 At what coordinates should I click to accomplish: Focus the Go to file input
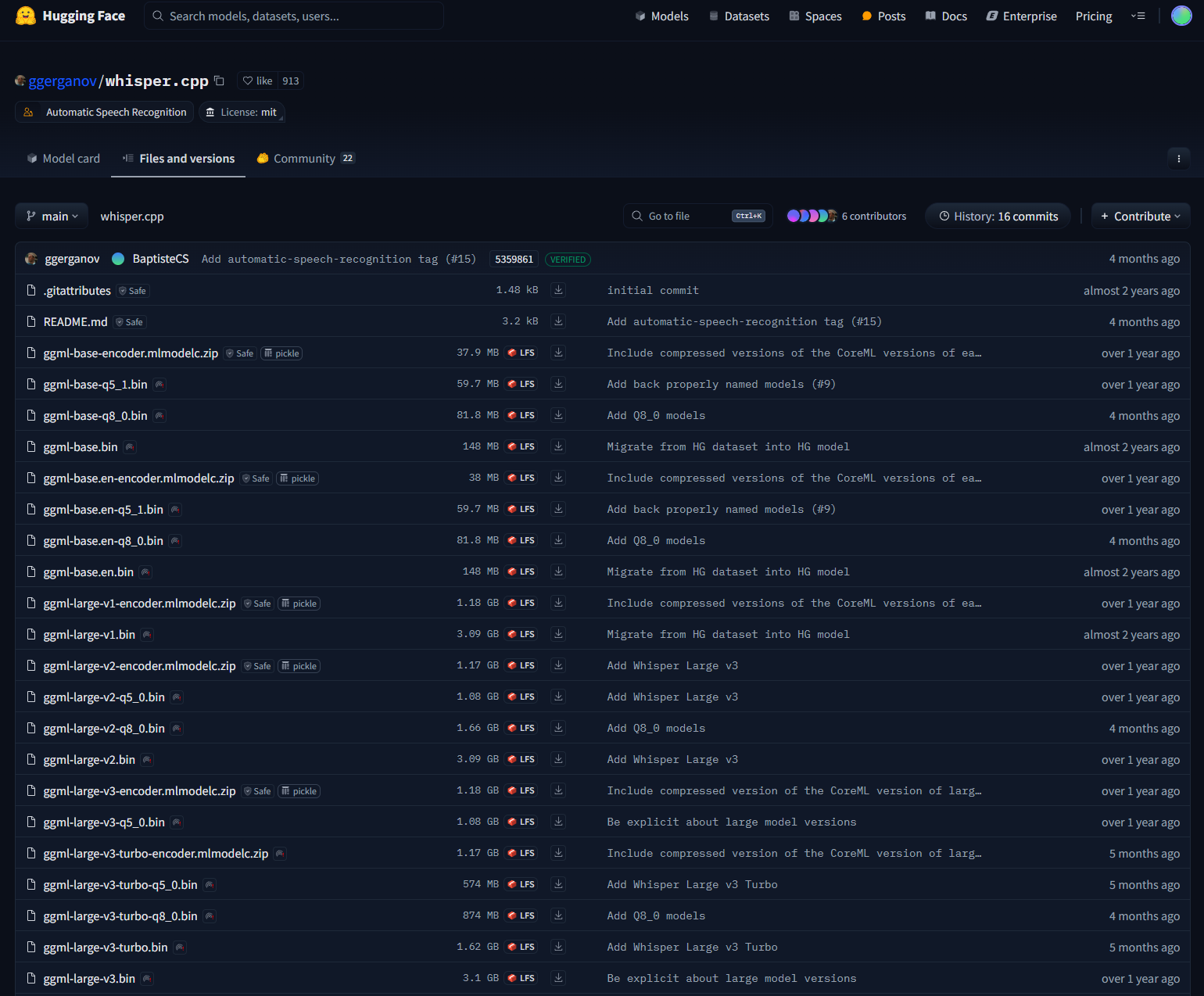click(698, 216)
